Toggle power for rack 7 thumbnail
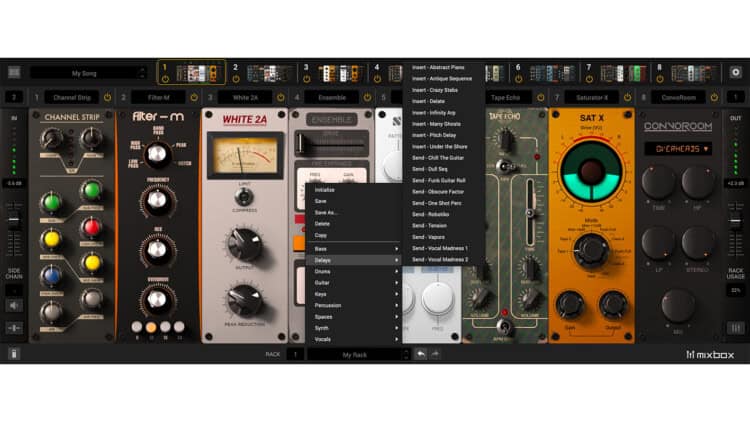This screenshot has width=750, height=422. [x=589, y=79]
